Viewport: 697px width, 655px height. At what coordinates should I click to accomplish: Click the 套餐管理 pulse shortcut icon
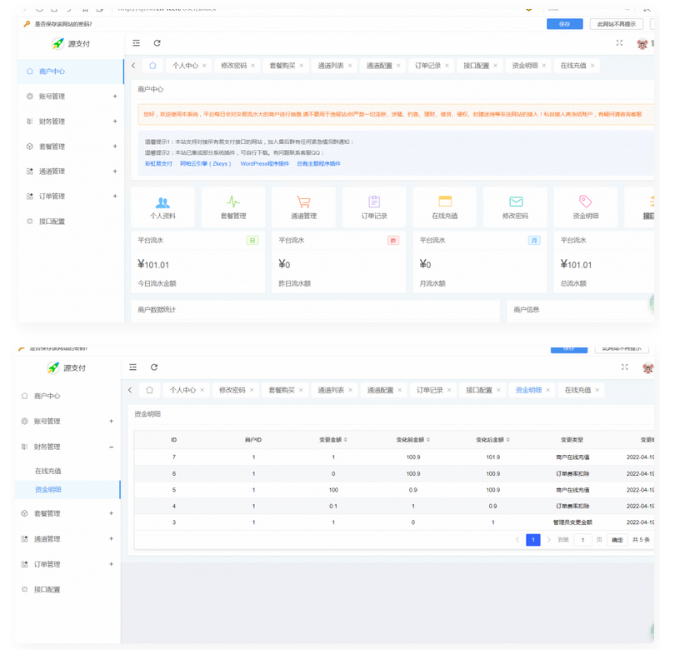point(233,202)
